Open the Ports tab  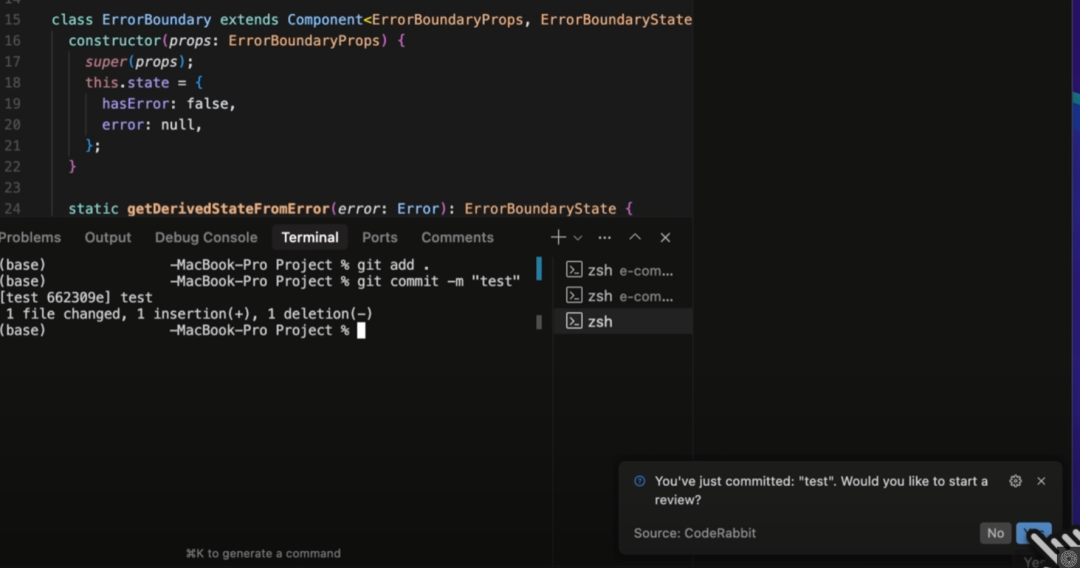coord(380,238)
